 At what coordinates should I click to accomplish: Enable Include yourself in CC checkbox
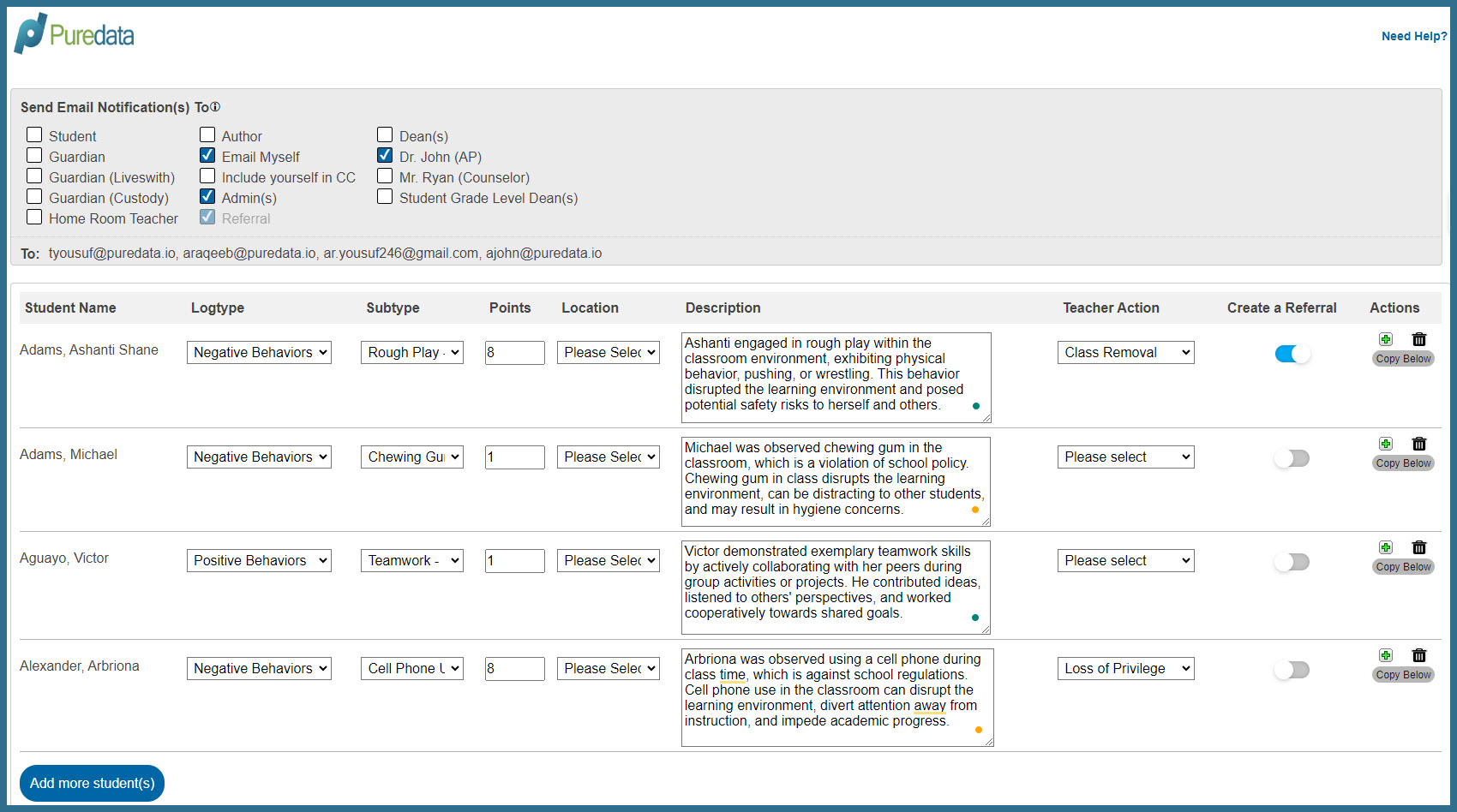[207, 176]
